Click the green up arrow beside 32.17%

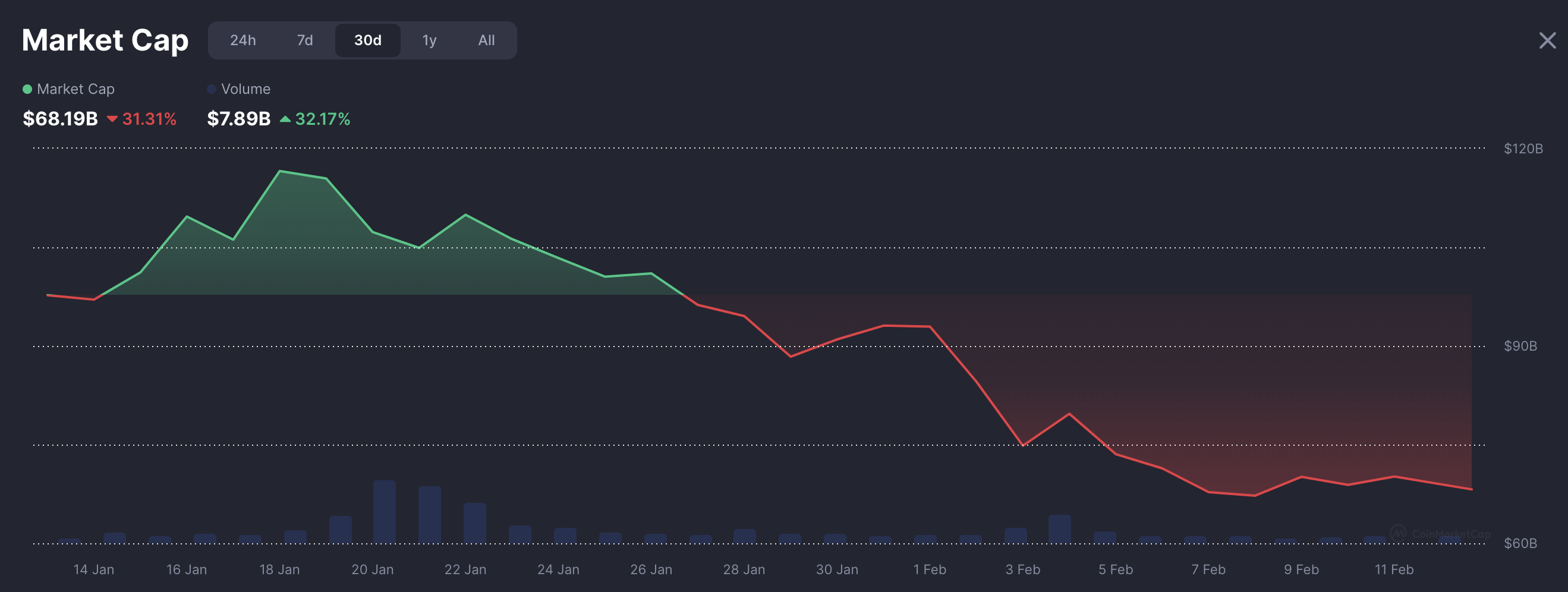(285, 119)
